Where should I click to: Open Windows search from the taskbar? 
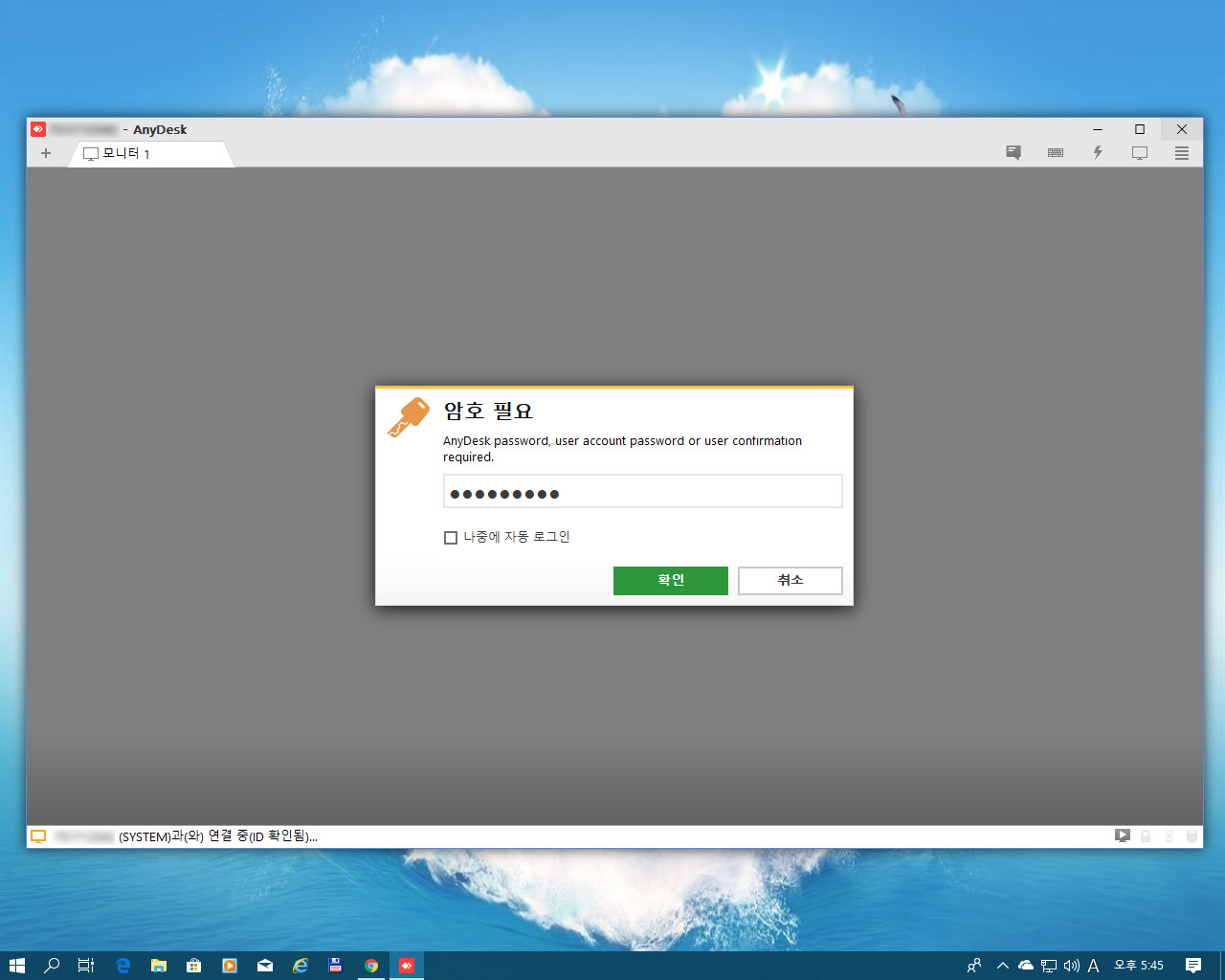point(52,966)
